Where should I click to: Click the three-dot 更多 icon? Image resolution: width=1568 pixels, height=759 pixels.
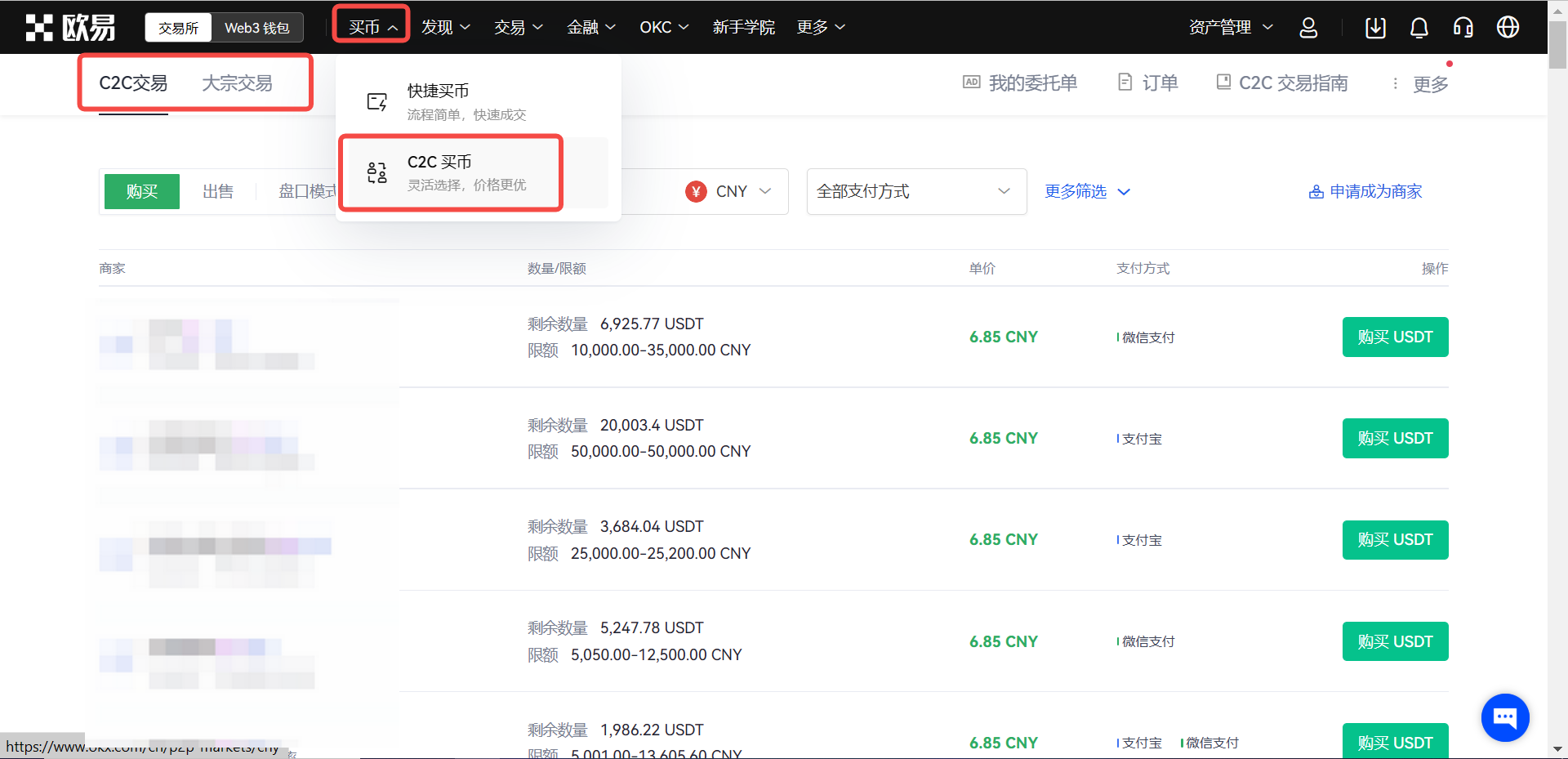click(1395, 83)
